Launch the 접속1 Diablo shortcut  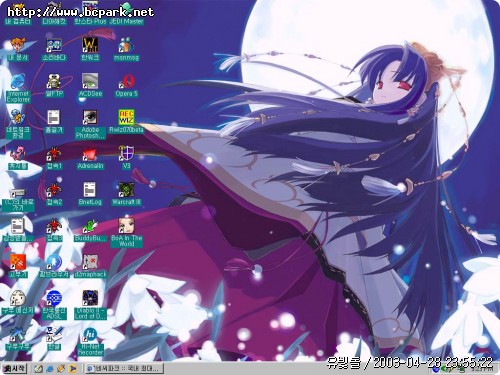pyautogui.click(x=54, y=157)
